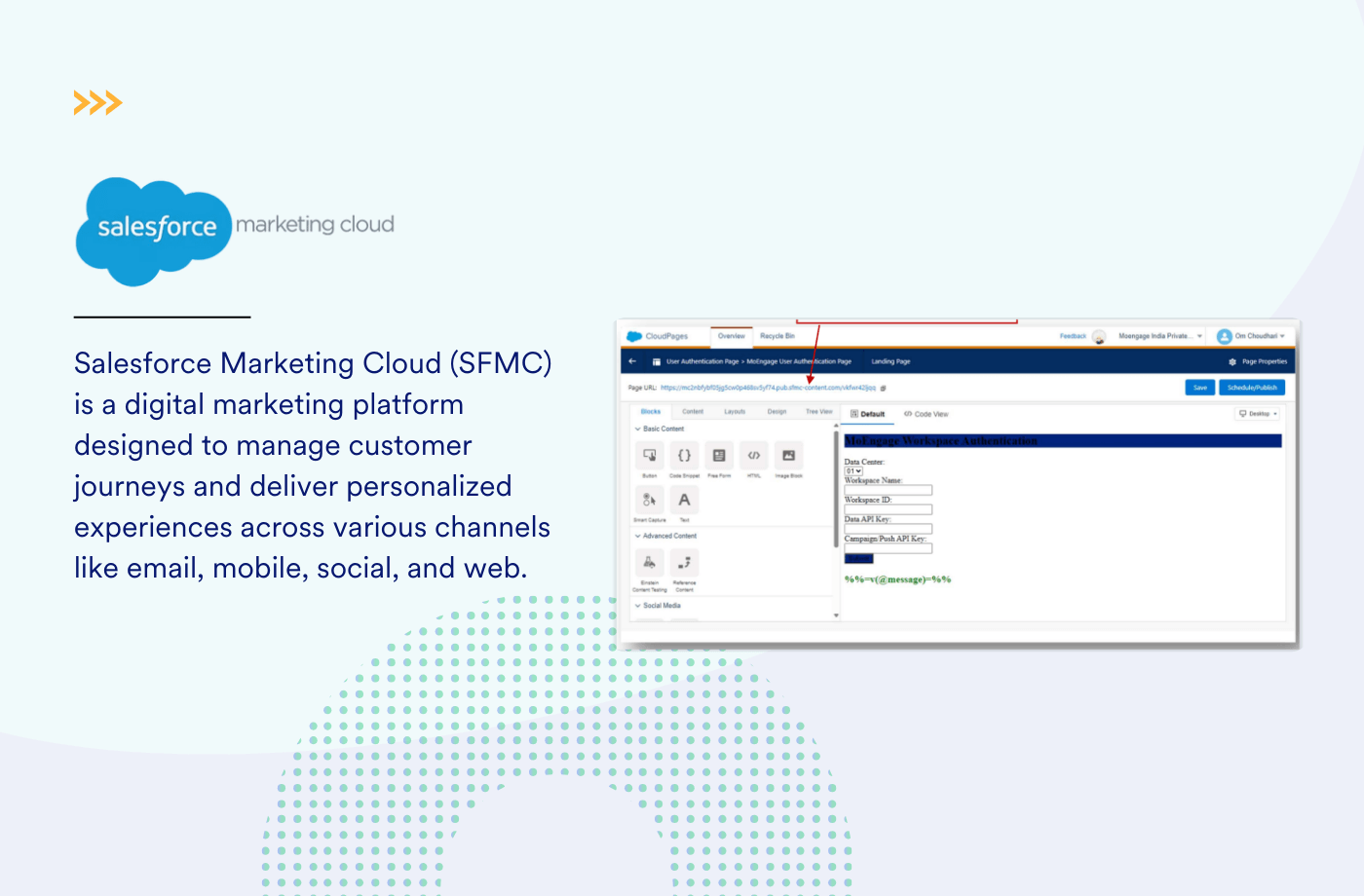Screen dimensions: 1364x896
Task: Click the Salesforce marketing cloud logo
Action: click(235, 232)
